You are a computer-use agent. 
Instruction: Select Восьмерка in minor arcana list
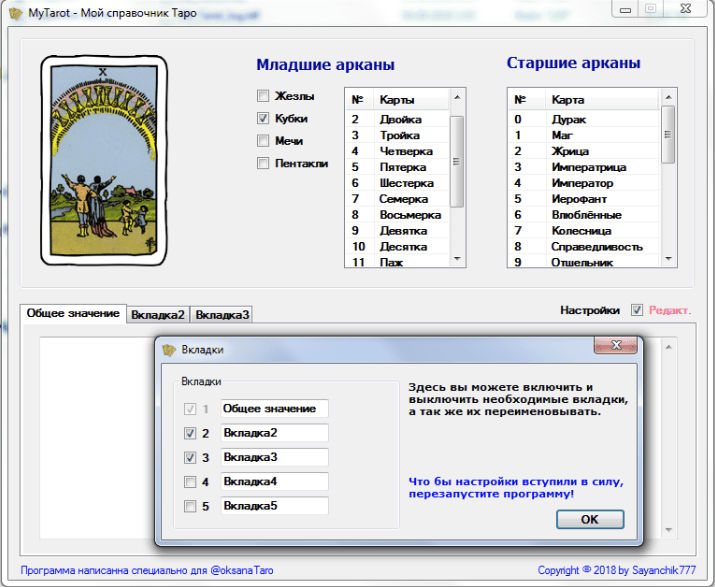[x=398, y=215]
